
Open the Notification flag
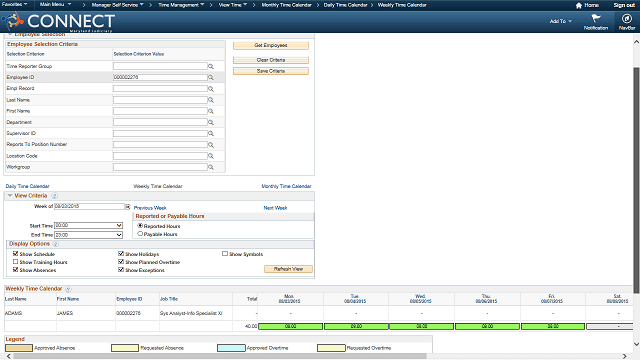596,18
